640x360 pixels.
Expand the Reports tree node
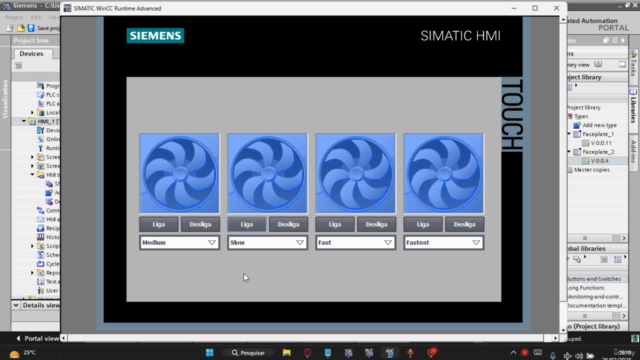pyautogui.click(x=32, y=273)
